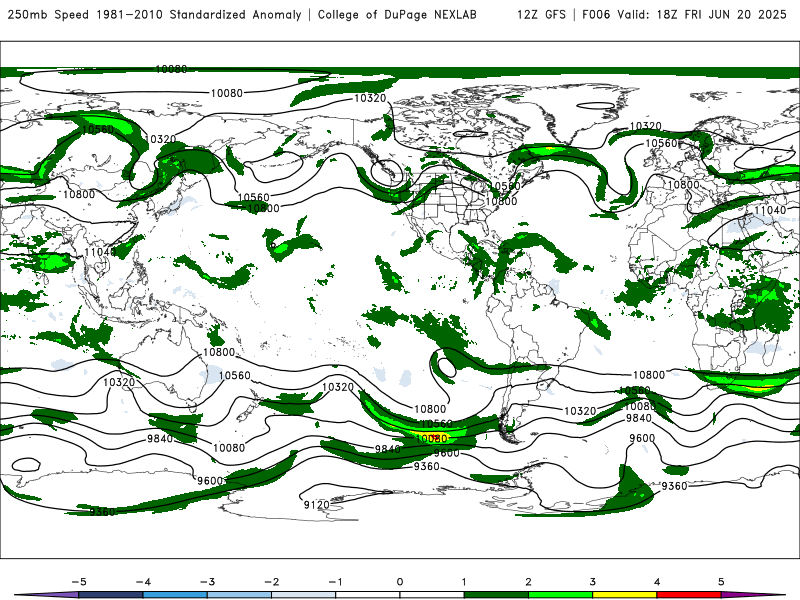The width and height of the screenshot is (800, 600).
Task: Click the pale blue -2 to -1 colorbar segment
Action: (304, 595)
